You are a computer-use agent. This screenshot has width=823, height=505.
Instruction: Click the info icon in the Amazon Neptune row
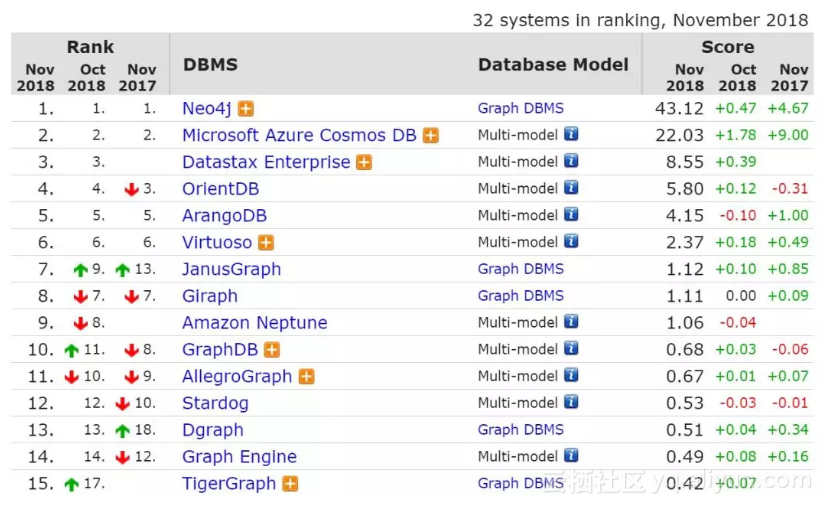pyautogui.click(x=571, y=321)
